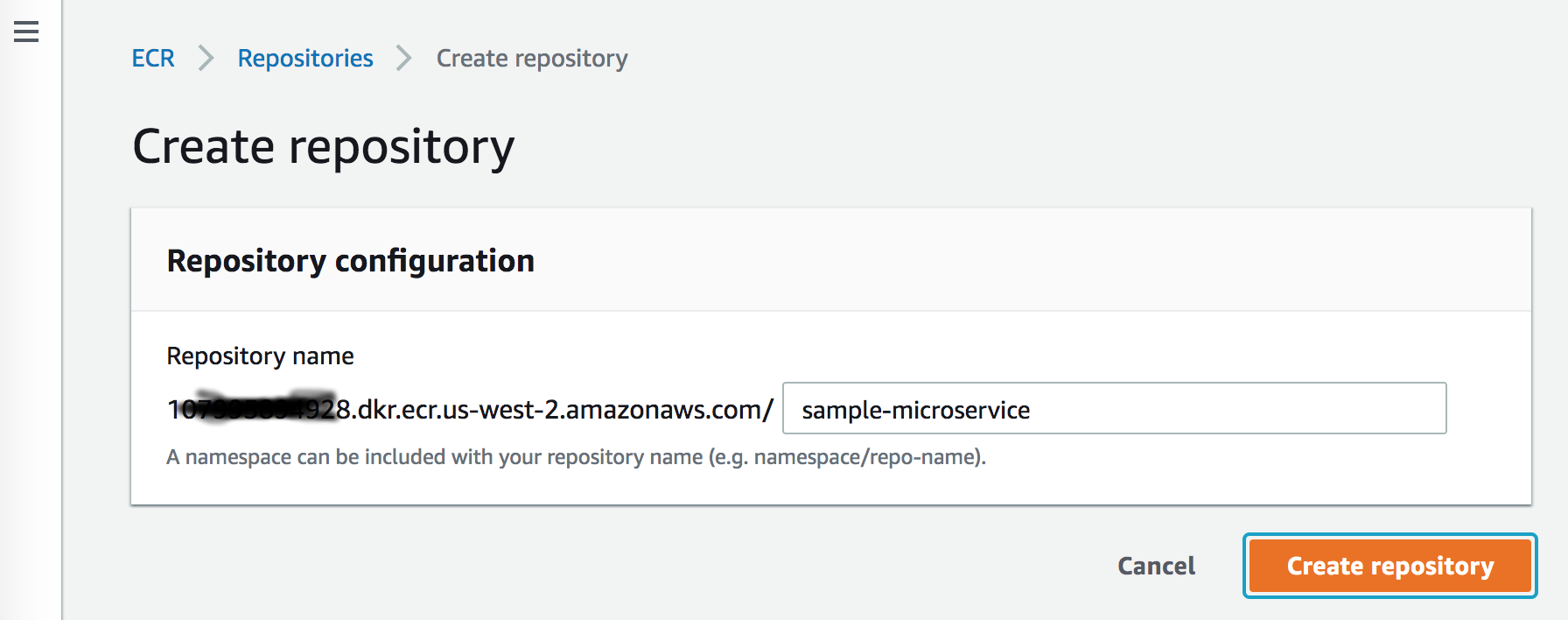The width and height of the screenshot is (1568, 620).
Task: Click the chevron after the Repositories breadcrumb
Action: pos(403,59)
